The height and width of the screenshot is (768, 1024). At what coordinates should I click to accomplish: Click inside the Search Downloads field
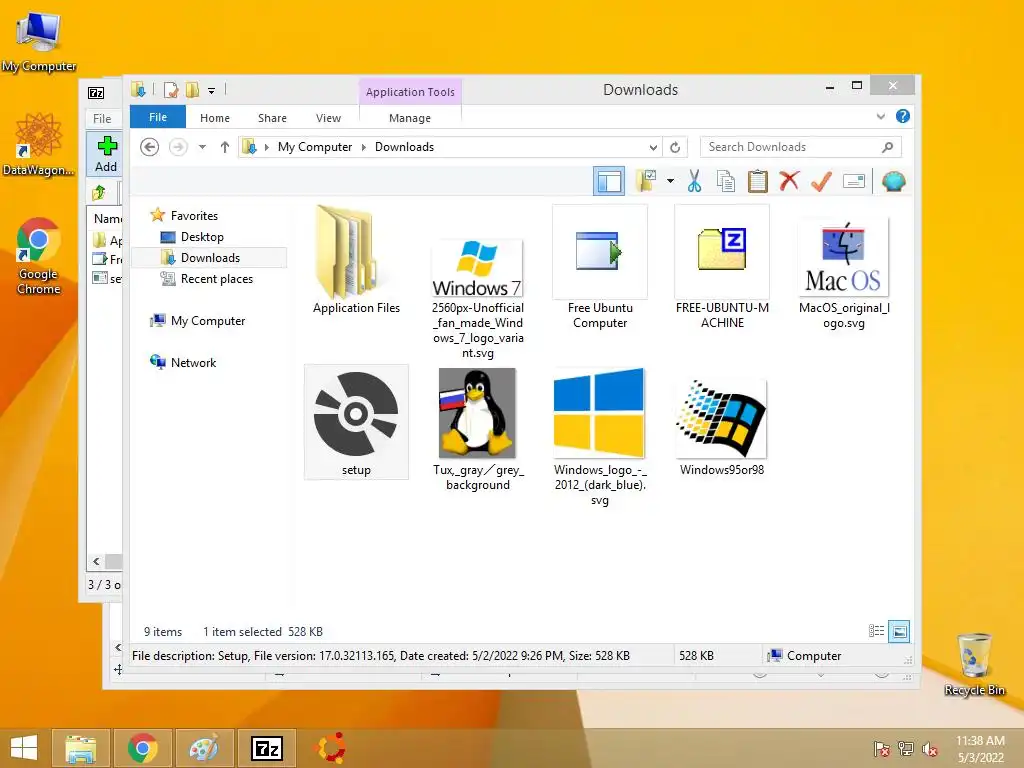pyautogui.click(x=801, y=147)
